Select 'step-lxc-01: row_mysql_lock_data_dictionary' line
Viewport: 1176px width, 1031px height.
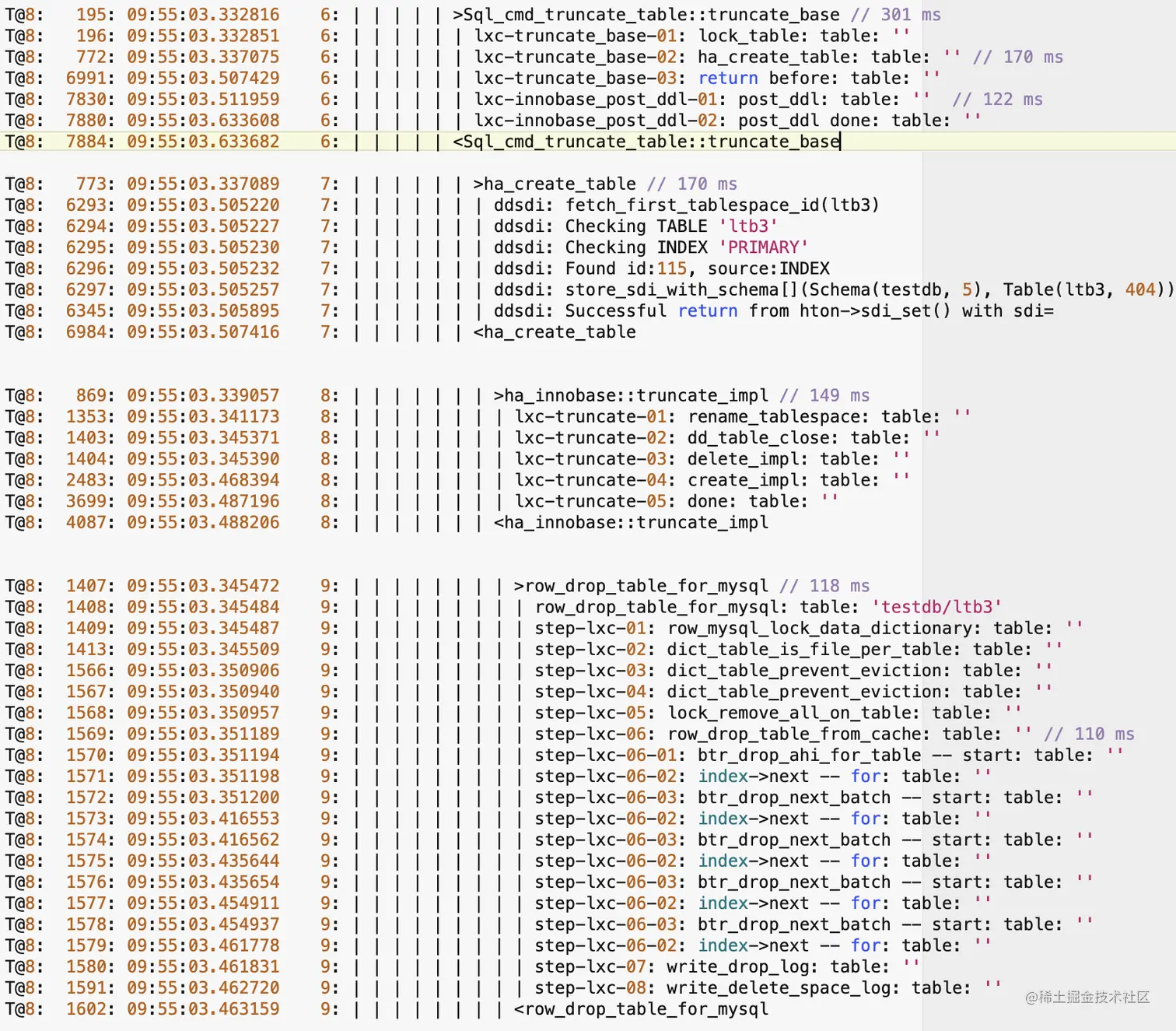544,628
